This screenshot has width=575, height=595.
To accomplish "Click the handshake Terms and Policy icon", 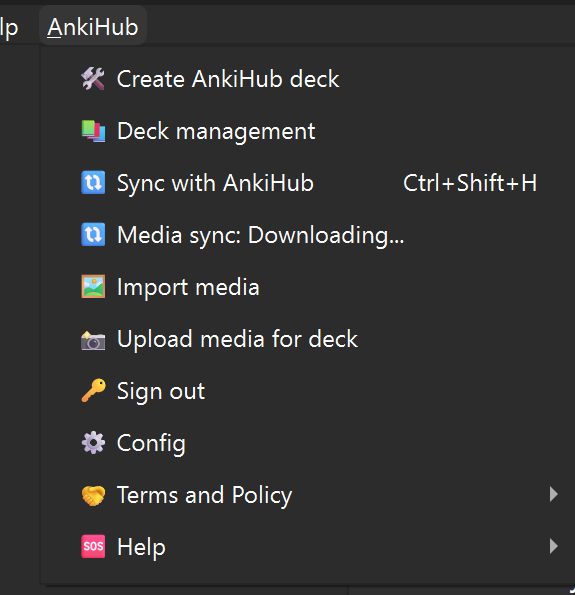I will 93,495.
